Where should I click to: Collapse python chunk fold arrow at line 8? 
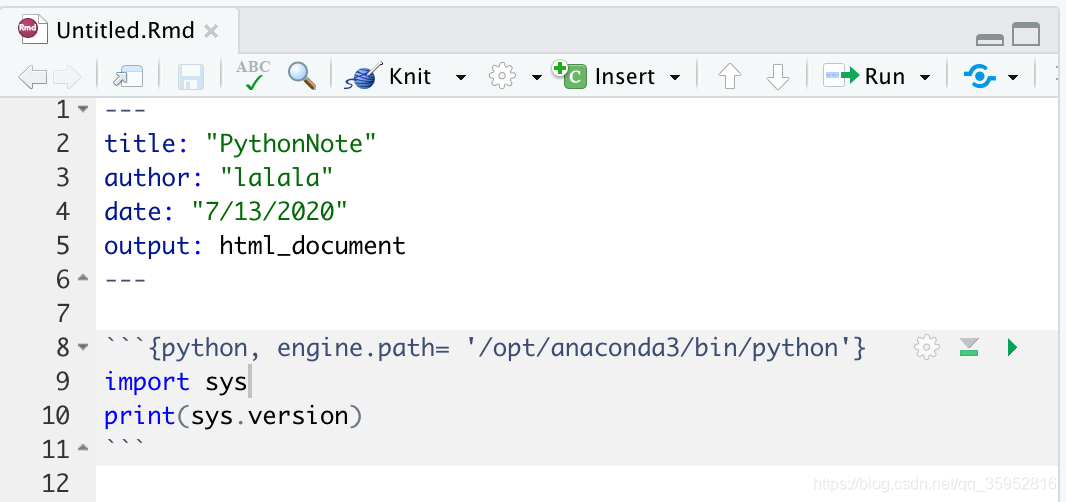tap(83, 347)
